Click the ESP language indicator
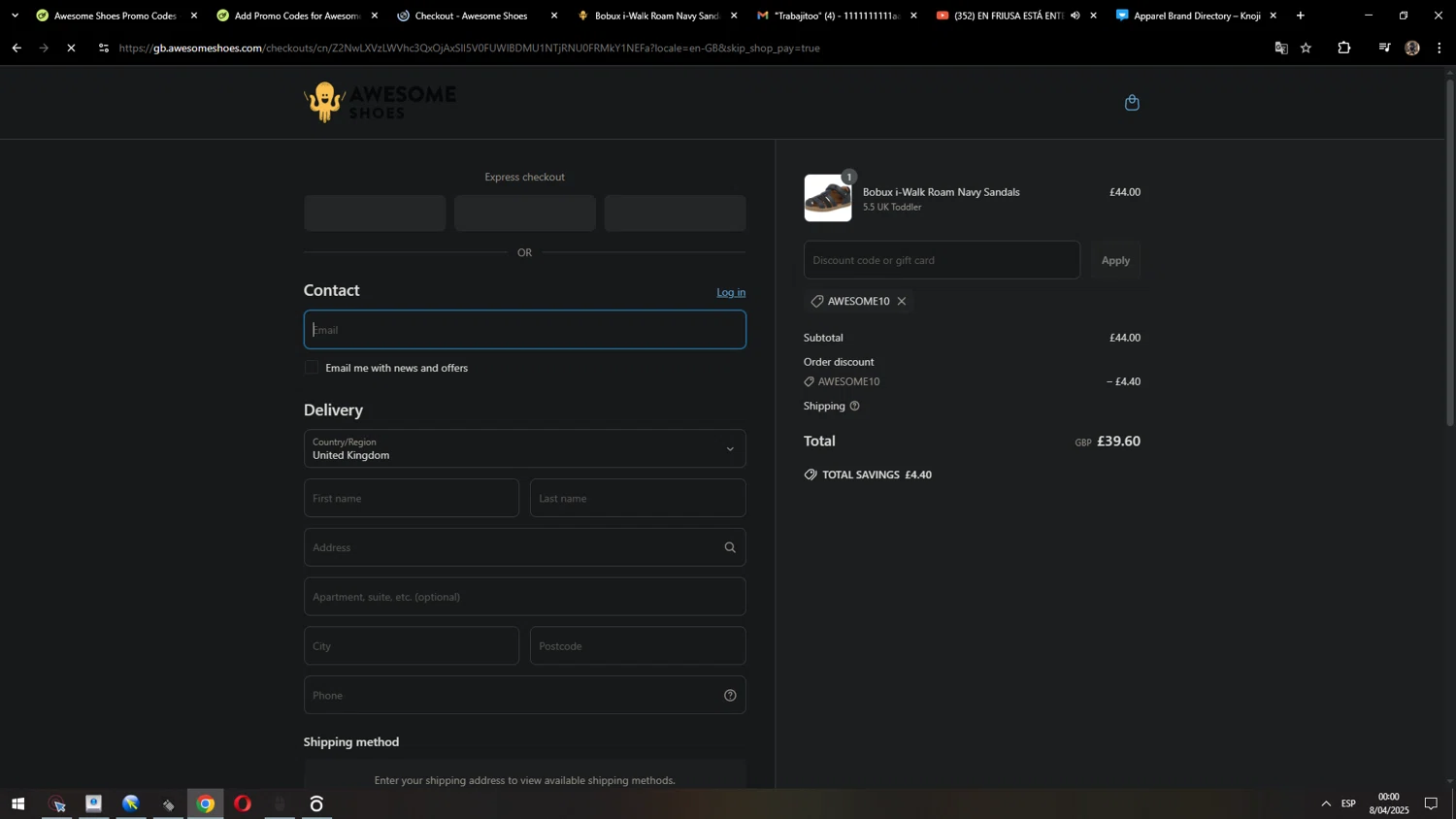1456x819 pixels. [x=1348, y=804]
